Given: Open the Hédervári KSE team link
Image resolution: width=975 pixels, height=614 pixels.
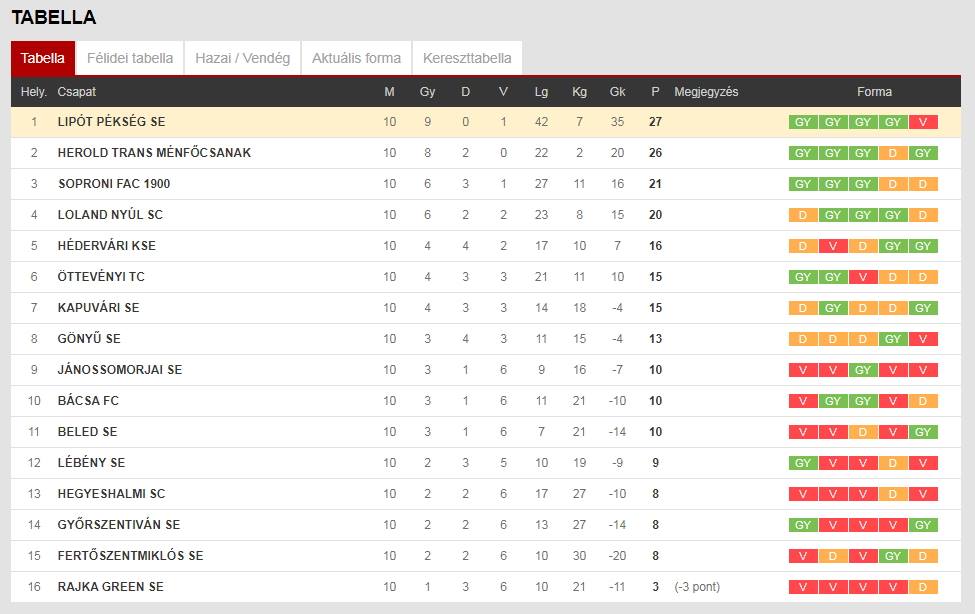Looking at the screenshot, I should tap(107, 246).
